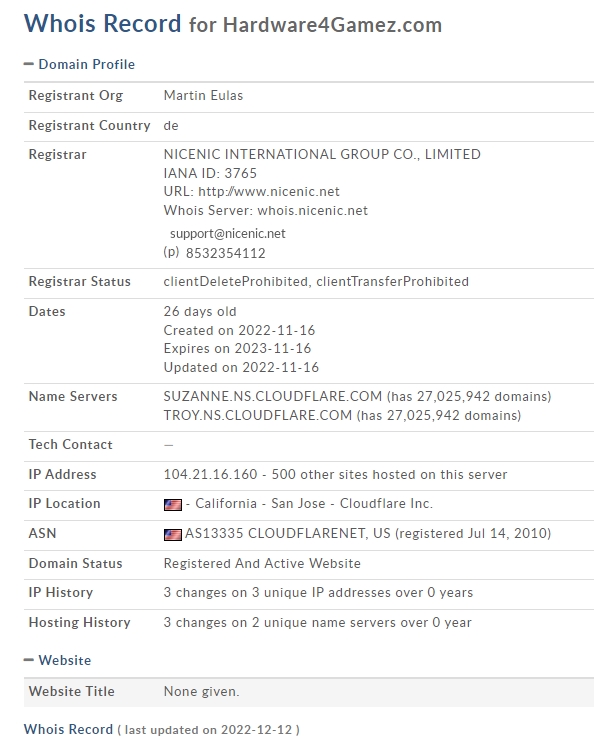Click the Hardware4Gamez.com domain heading
The height and width of the screenshot is (743, 594).
(x=332, y=25)
